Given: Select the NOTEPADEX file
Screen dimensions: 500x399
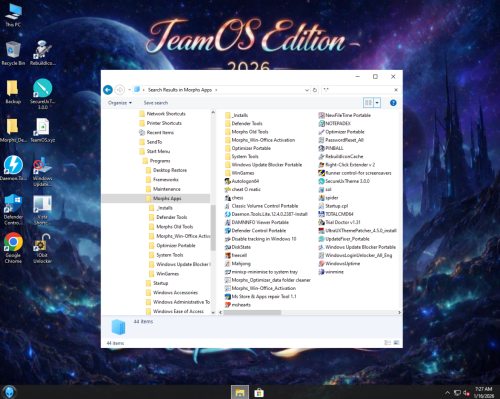Looking at the screenshot, I should (335, 123).
